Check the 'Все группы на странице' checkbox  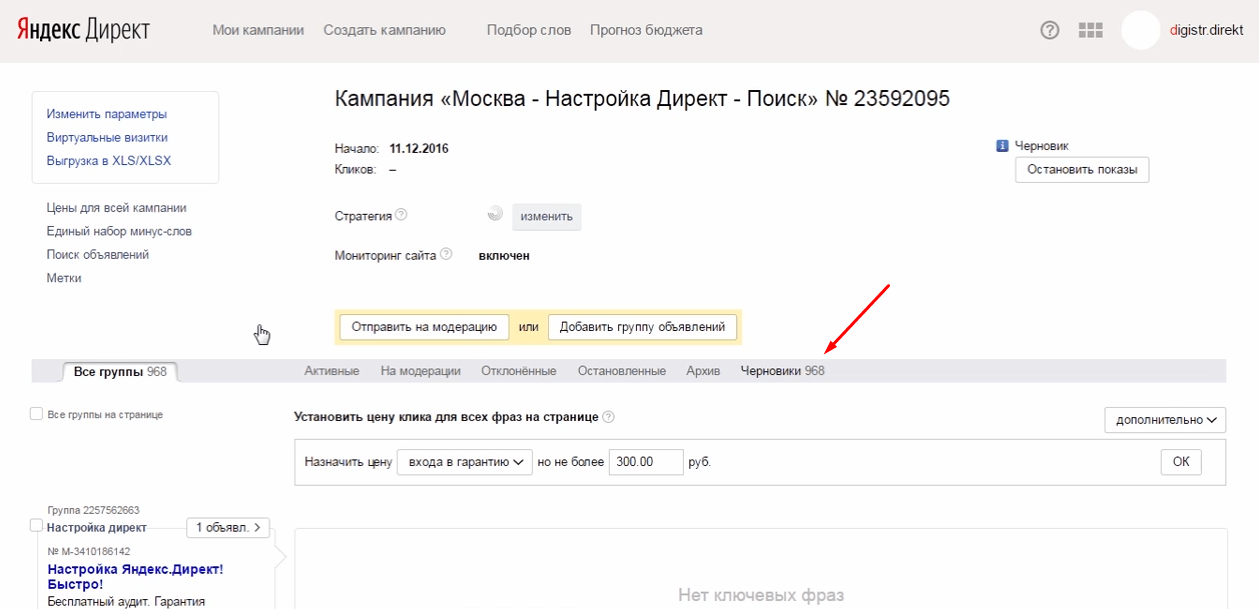(37, 414)
